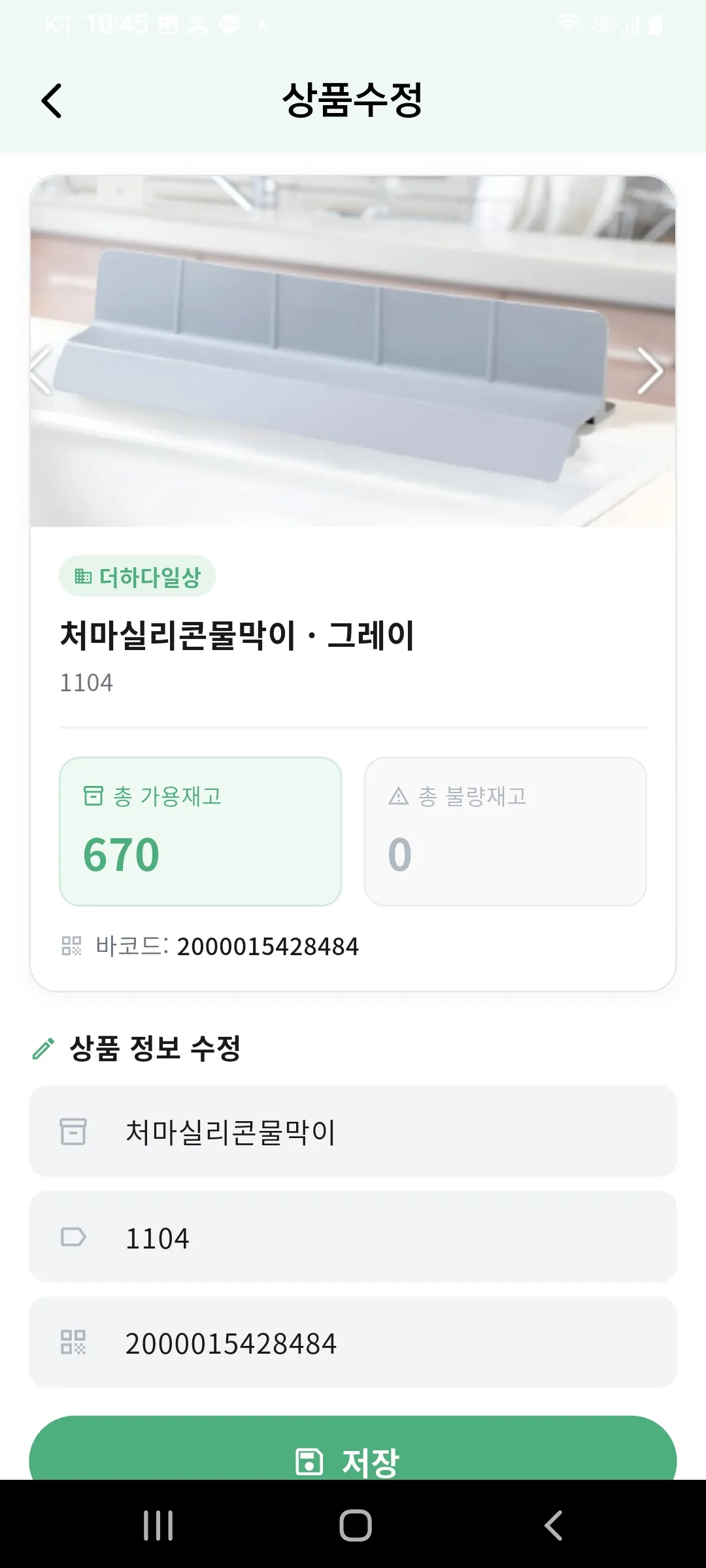Open the 총 가용재고 670 stock card
Image resolution: width=706 pixels, height=1568 pixels.
201,831
